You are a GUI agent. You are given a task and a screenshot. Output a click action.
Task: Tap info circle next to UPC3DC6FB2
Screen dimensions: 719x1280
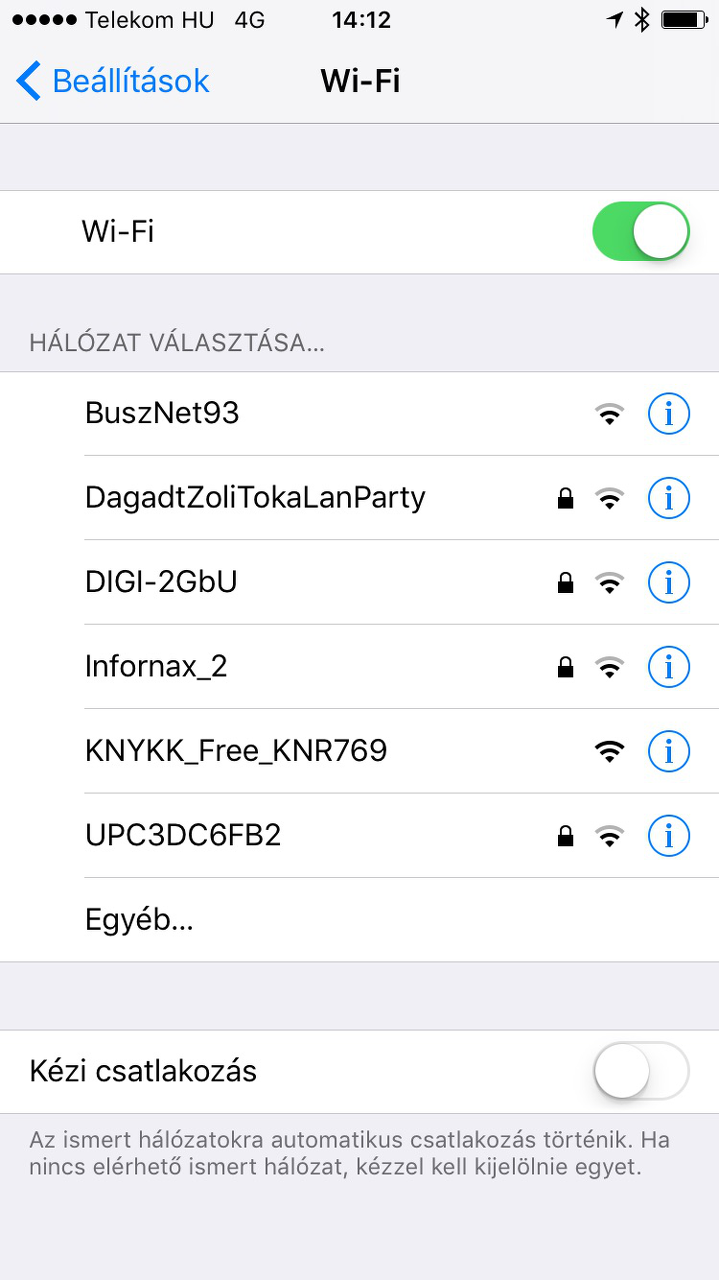coord(669,834)
